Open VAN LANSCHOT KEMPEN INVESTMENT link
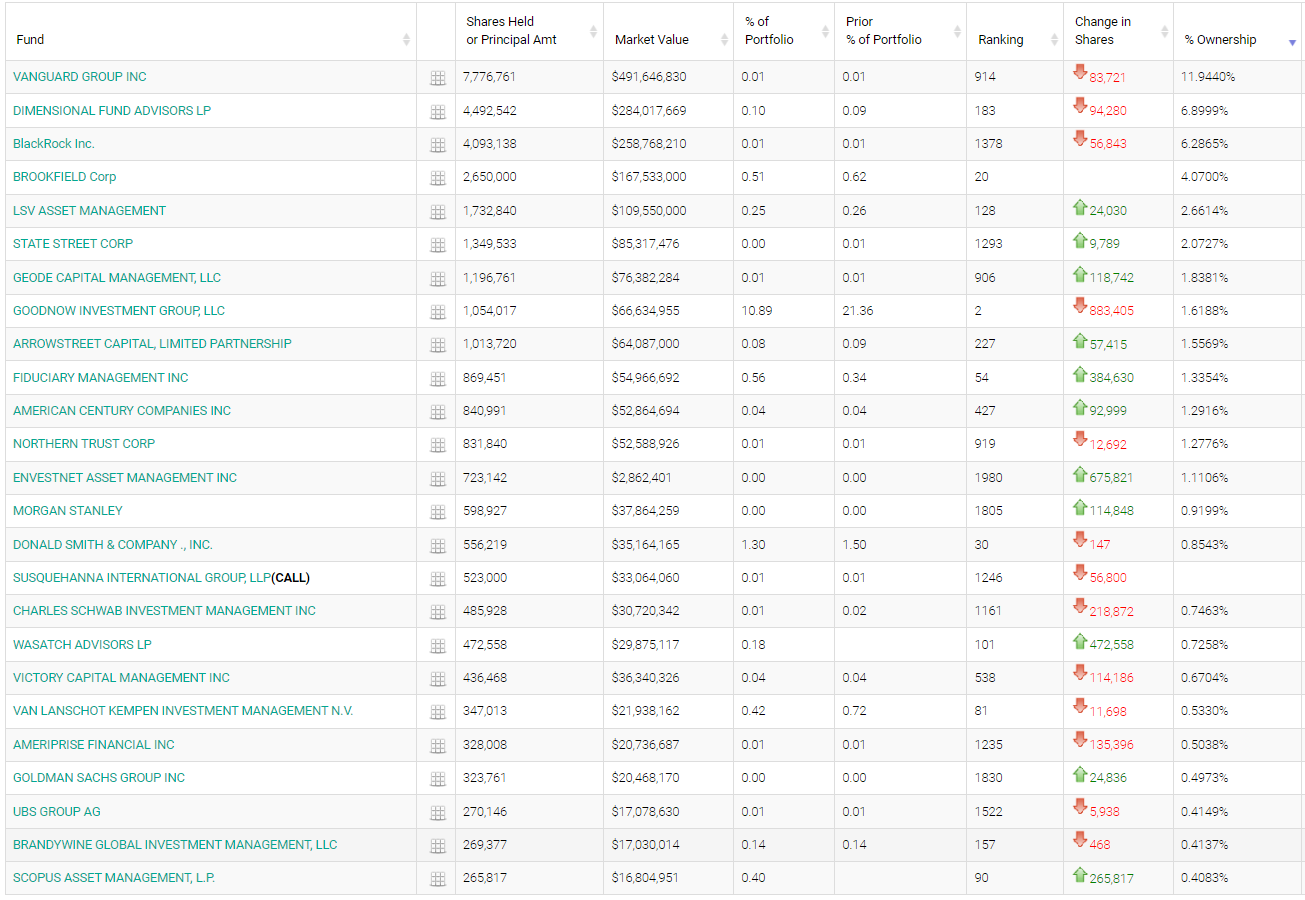 click(x=183, y=711)
